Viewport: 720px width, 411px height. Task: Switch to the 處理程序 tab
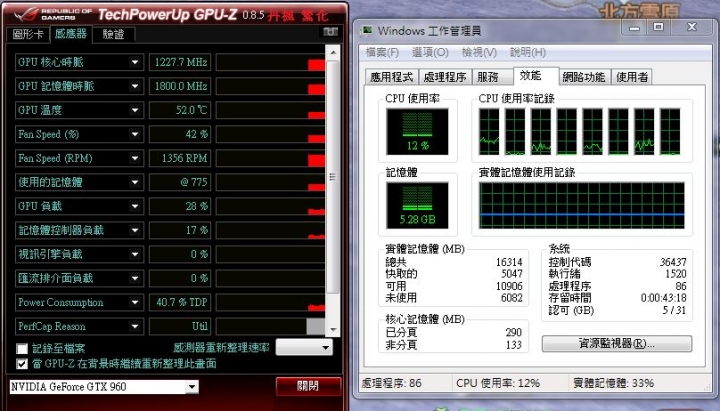[x=445, y=77]
